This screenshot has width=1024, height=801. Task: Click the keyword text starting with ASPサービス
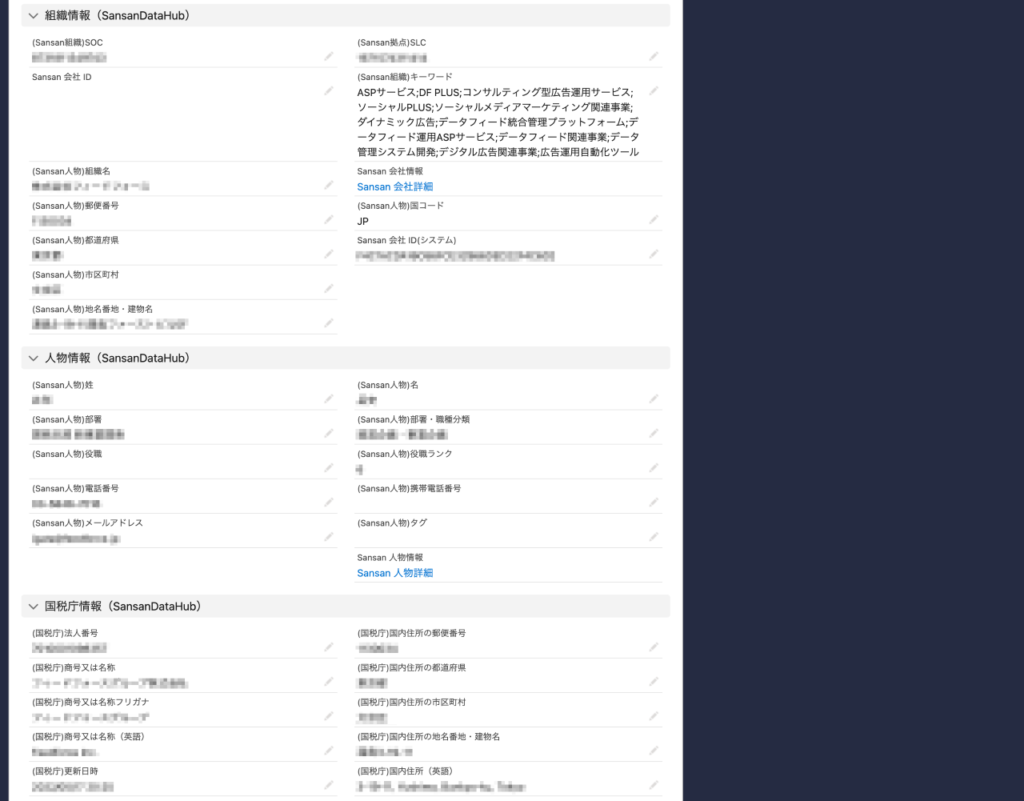[x=498, y=122]
